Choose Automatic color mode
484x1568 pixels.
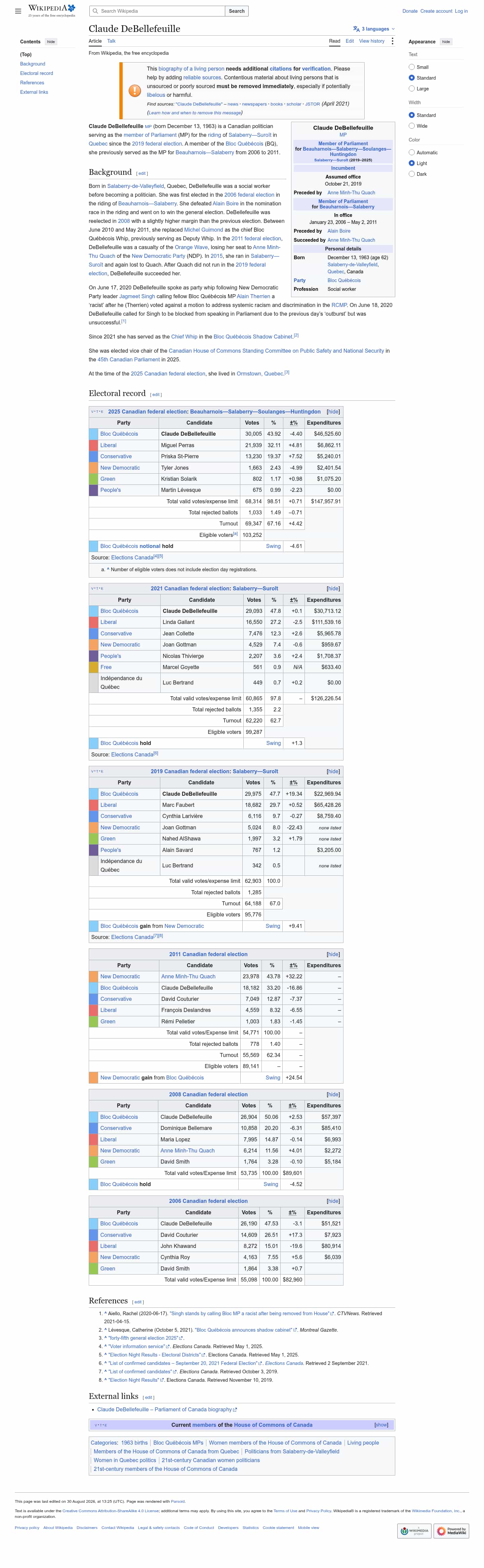(411, 152)
